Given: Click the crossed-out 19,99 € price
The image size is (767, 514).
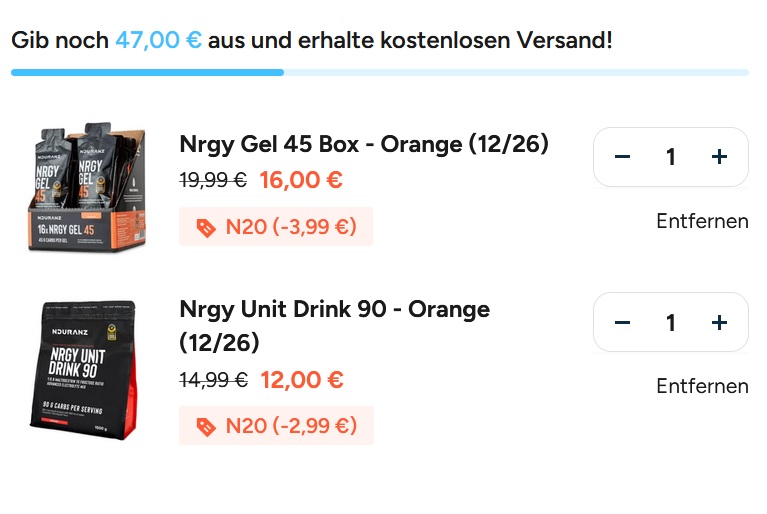Looking at the screenshot, I should [x=213, y=181].
